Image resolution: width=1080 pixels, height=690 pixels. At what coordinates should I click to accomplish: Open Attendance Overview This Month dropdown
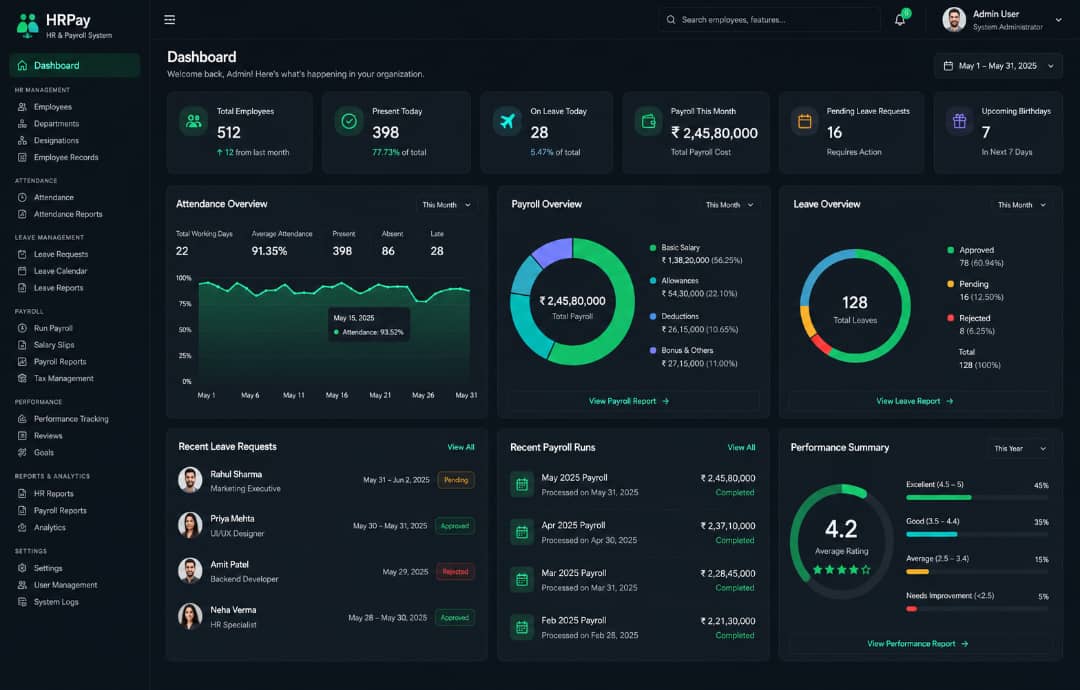tap(446, 205)
